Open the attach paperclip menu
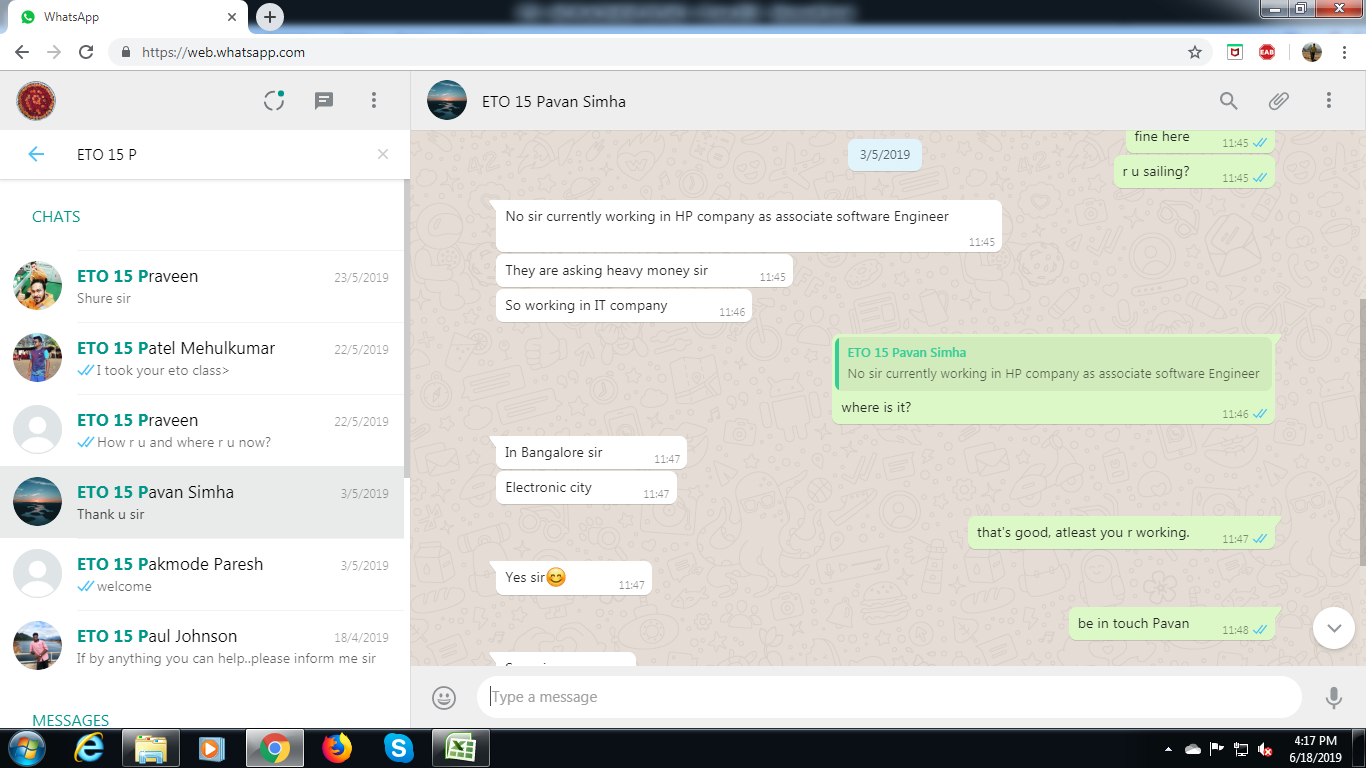The image size is (1366, 768). click(1279, 100)
